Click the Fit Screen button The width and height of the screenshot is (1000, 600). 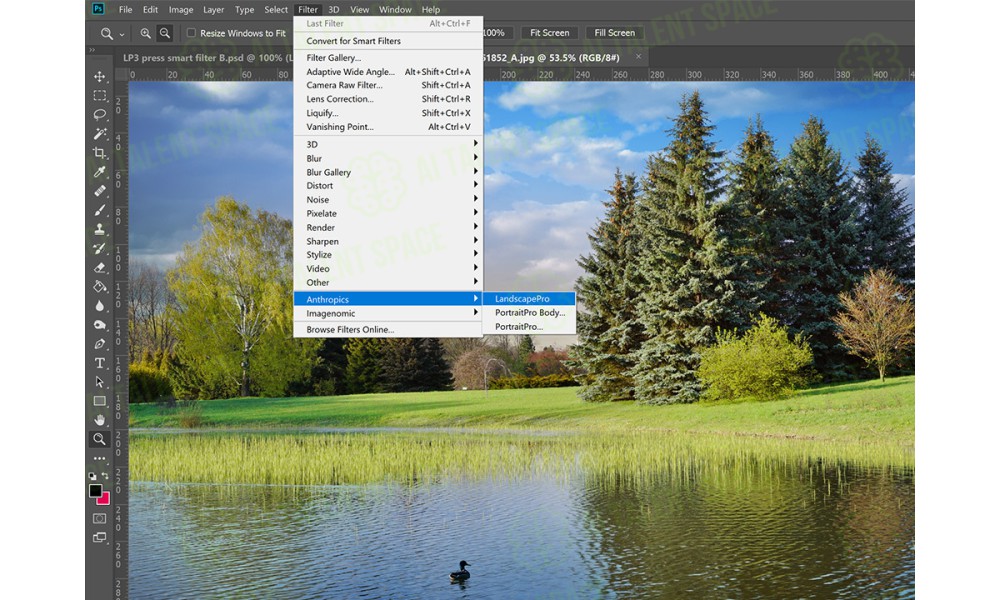point(549,33)
